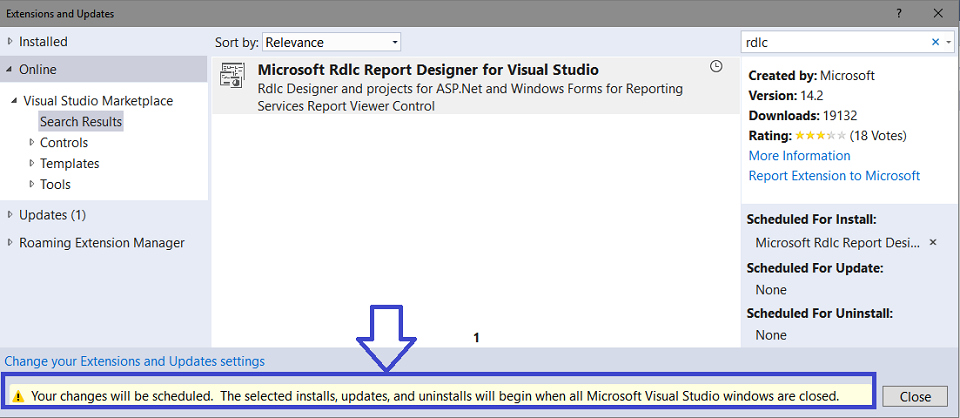Click the Scheduled For Uninstall heading
The width and height of the screenshot is (960, 418).
820,313
